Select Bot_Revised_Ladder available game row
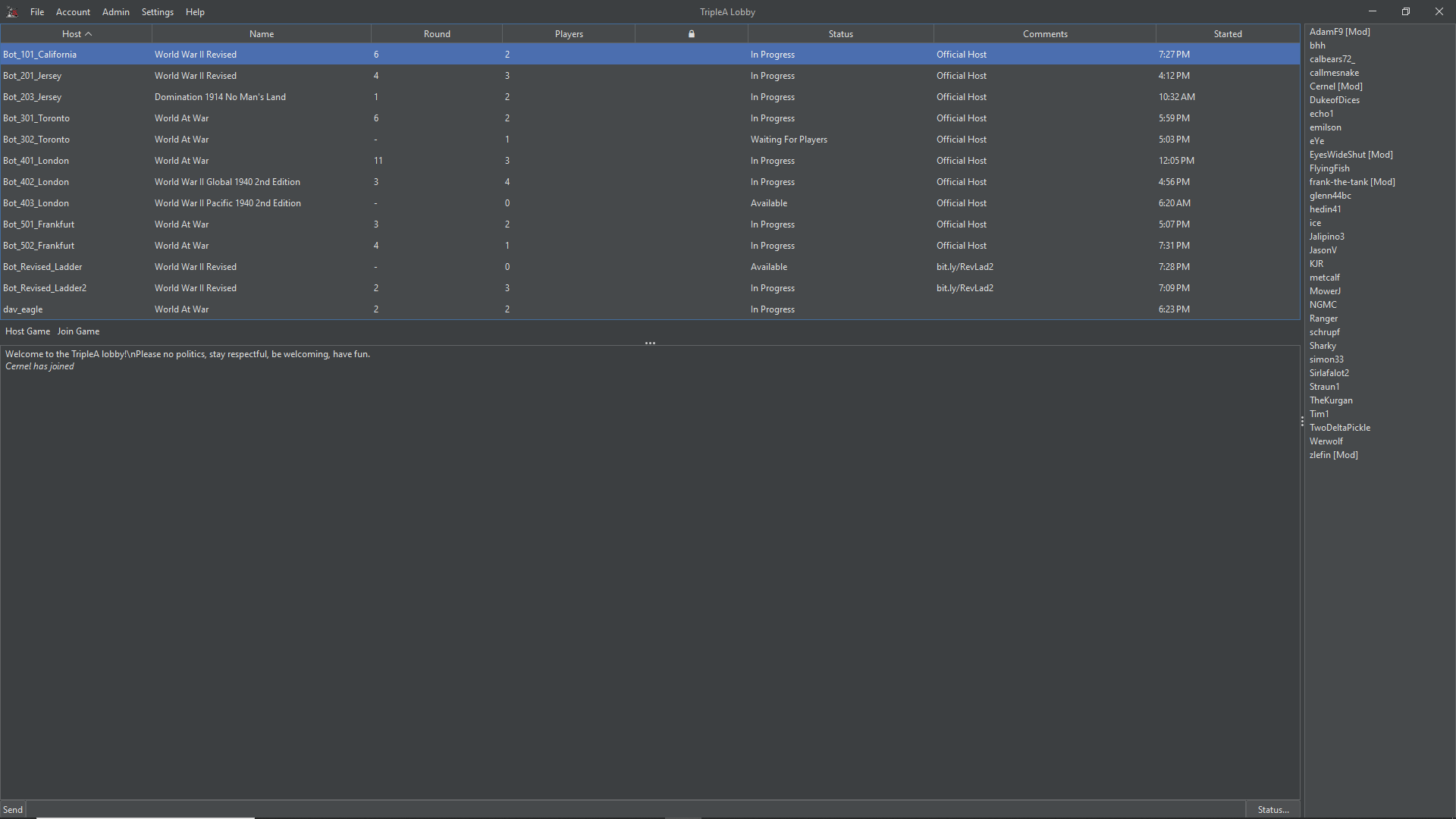Image resolution: width=1456 pixels, height=819 pixels. tap(650, 267)
